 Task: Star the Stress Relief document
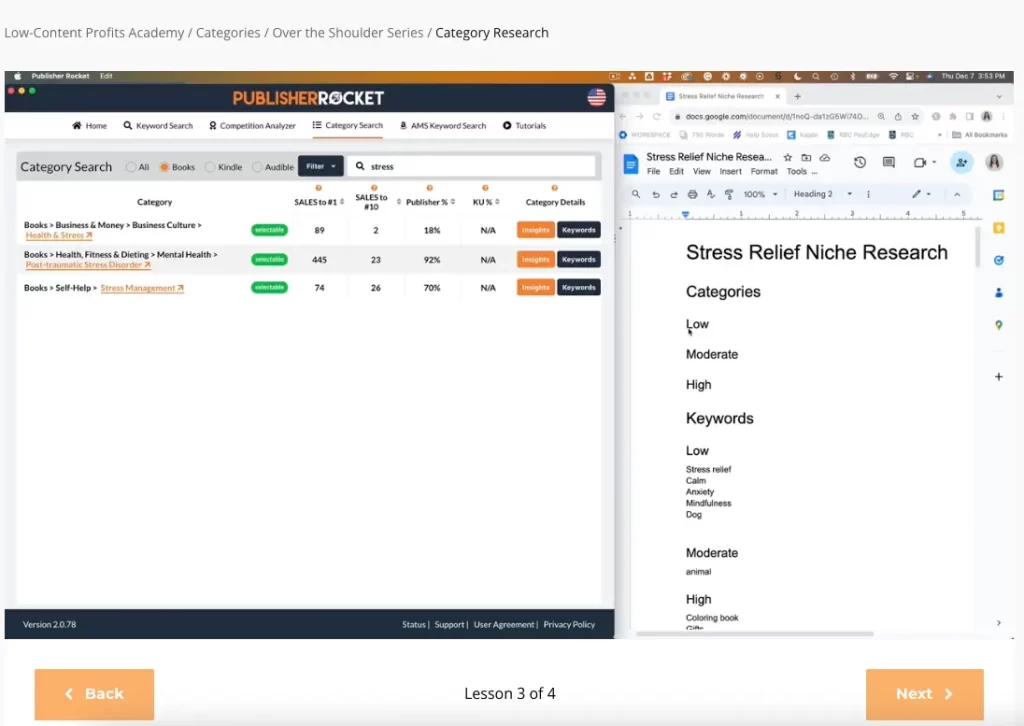(788, 157)
